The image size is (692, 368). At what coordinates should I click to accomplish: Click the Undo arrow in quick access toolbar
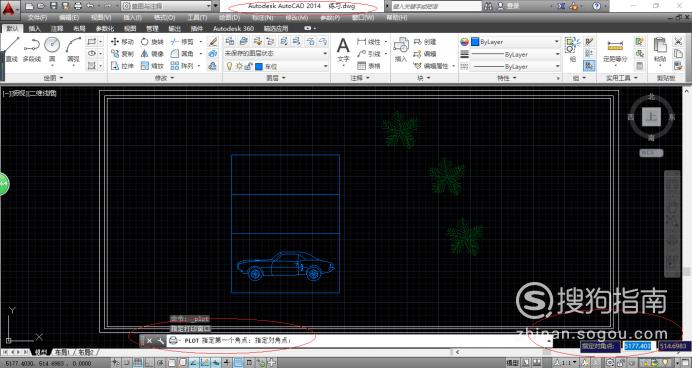[90, 6]
